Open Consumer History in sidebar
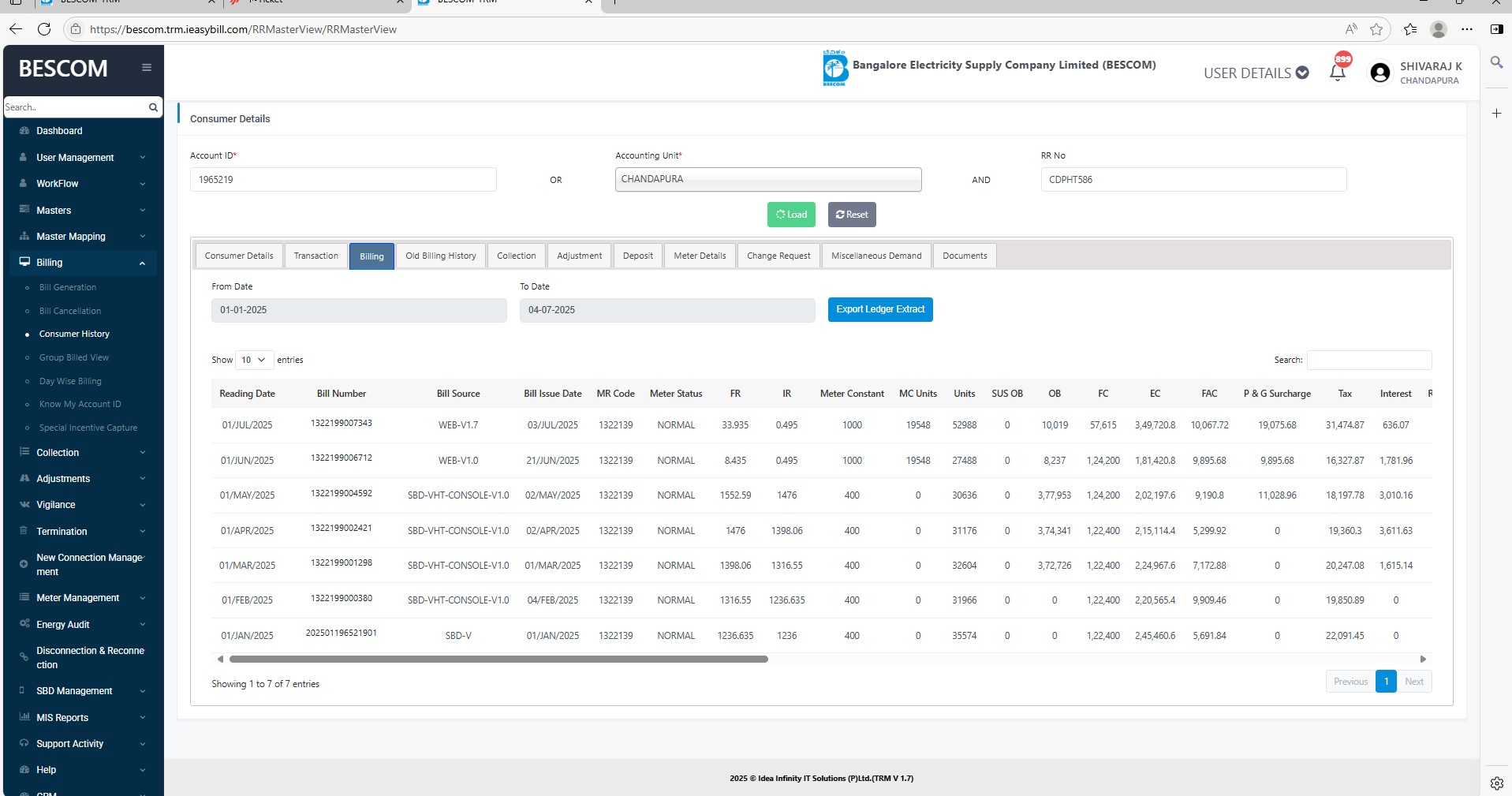Viewport: 1512px width, 796px height. point(74,334)
